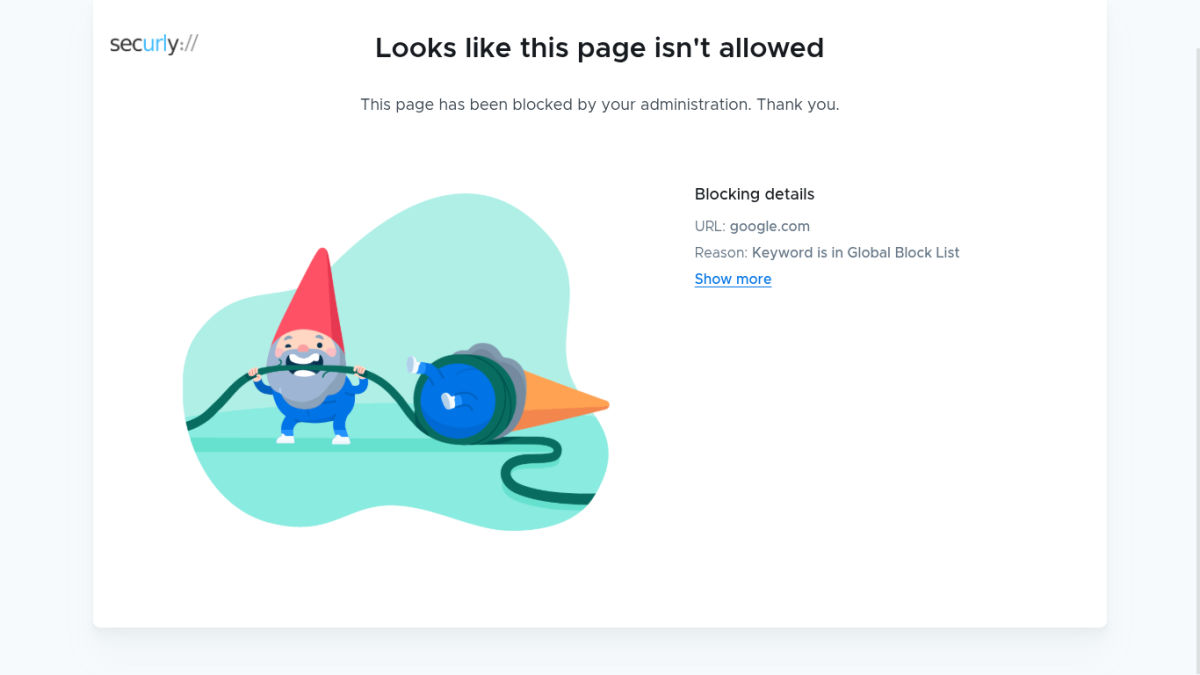The image size is (1200, 675).
Task: Click the Securly logo
Action: [x=154, y=44]
